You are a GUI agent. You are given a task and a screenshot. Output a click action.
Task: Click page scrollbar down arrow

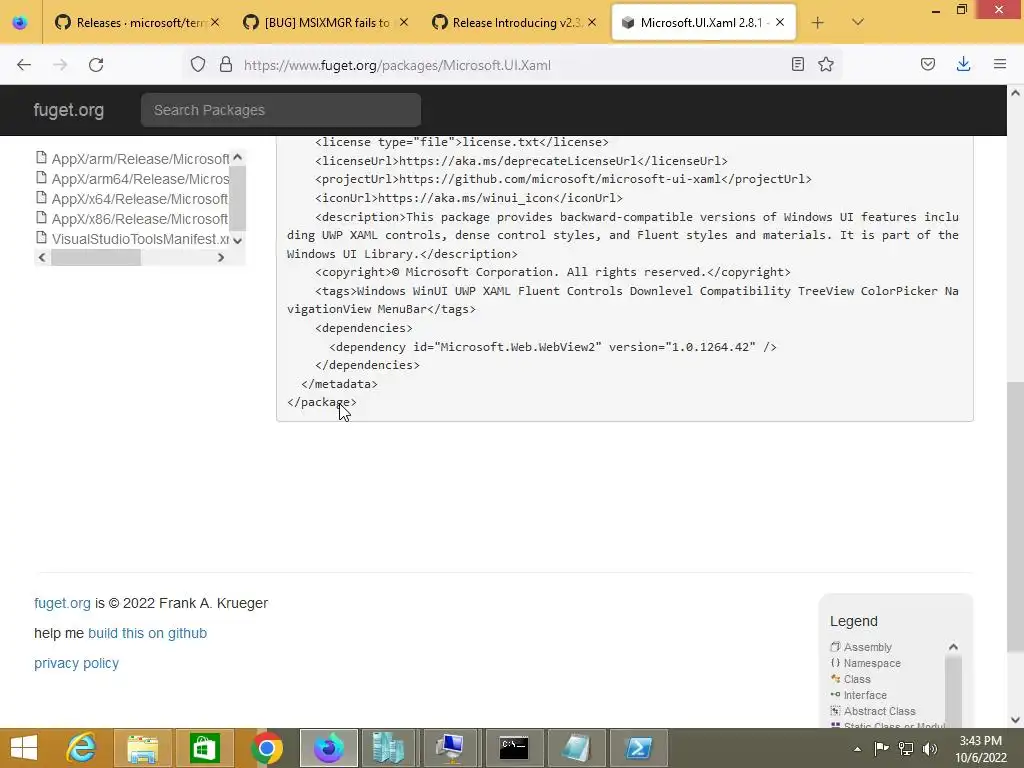[x=1016, y=720]
